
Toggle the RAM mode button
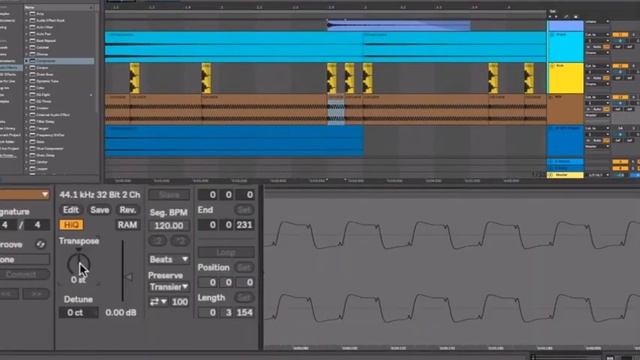click(127, 225)
